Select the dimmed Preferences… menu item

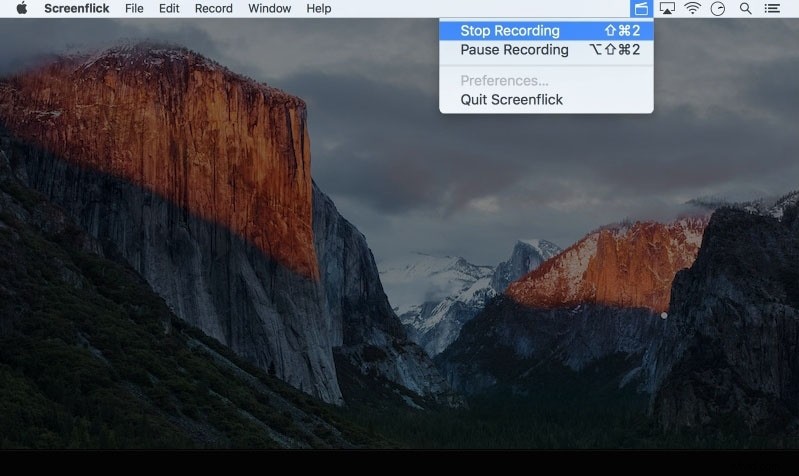coord(546,81)
